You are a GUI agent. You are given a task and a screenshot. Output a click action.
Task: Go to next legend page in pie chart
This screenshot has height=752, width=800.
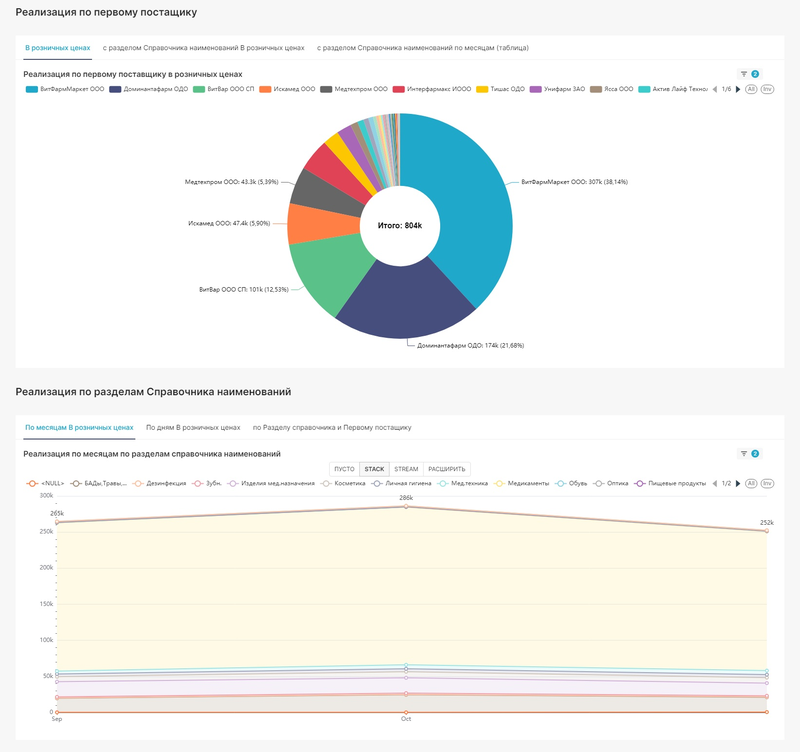(738, 89)
